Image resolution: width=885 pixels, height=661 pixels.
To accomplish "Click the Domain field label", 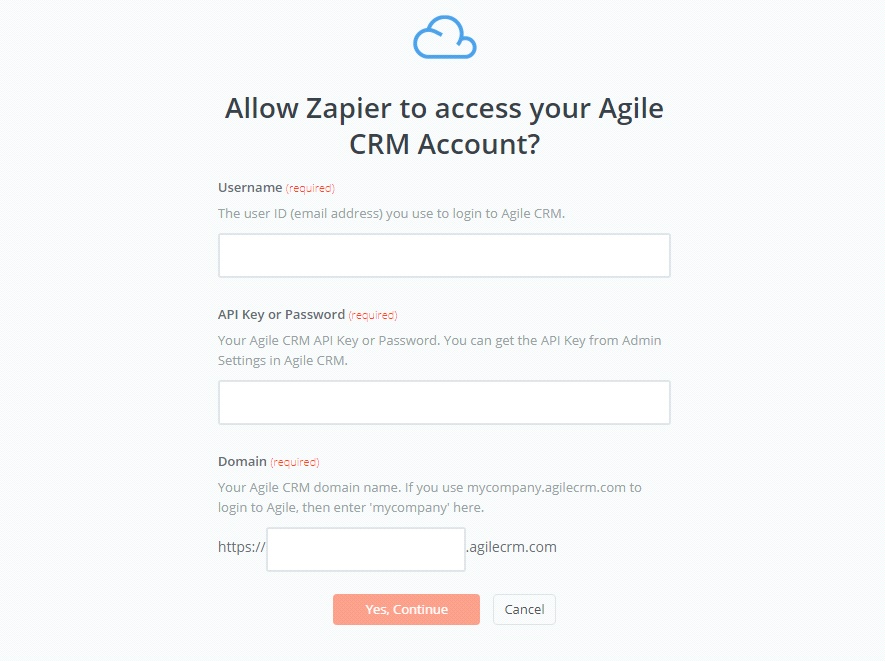I will [242, 461].
